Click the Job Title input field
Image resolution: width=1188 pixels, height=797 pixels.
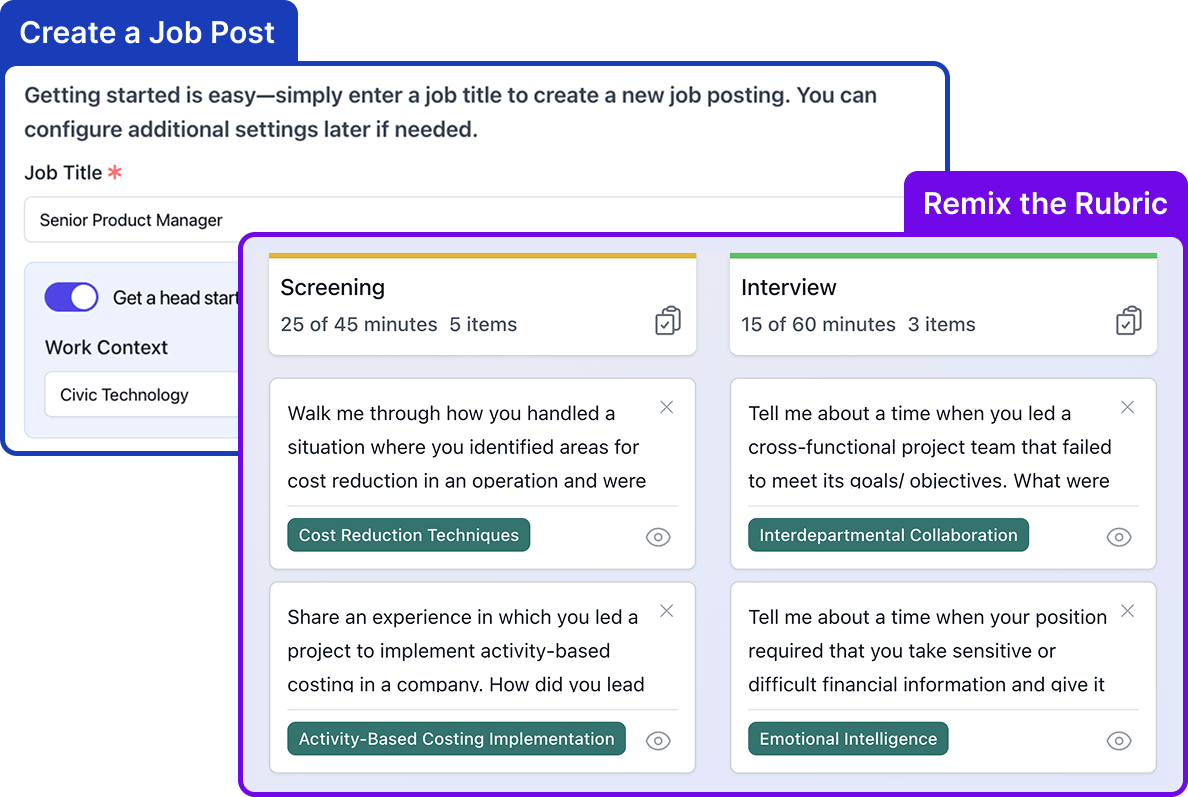464,220
